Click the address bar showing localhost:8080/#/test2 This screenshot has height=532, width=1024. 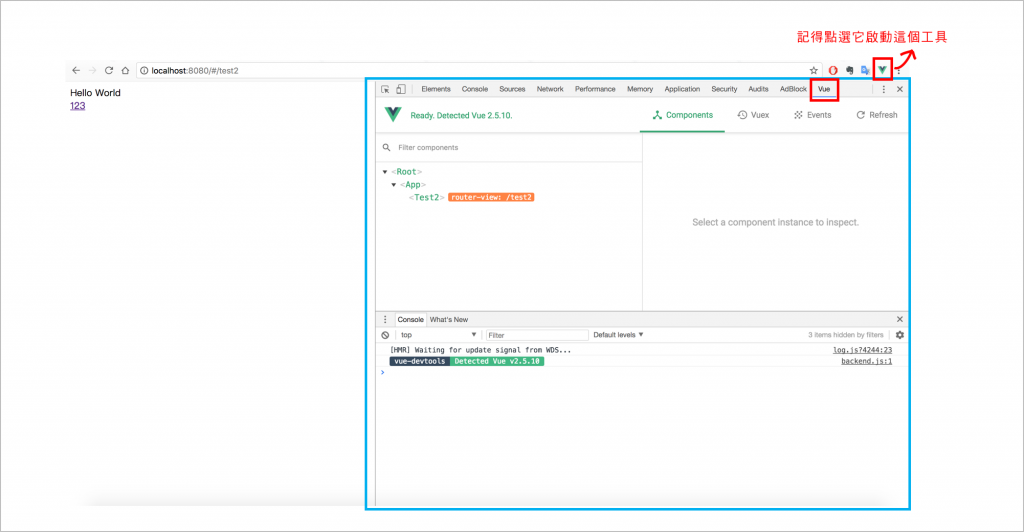(477, 70)
